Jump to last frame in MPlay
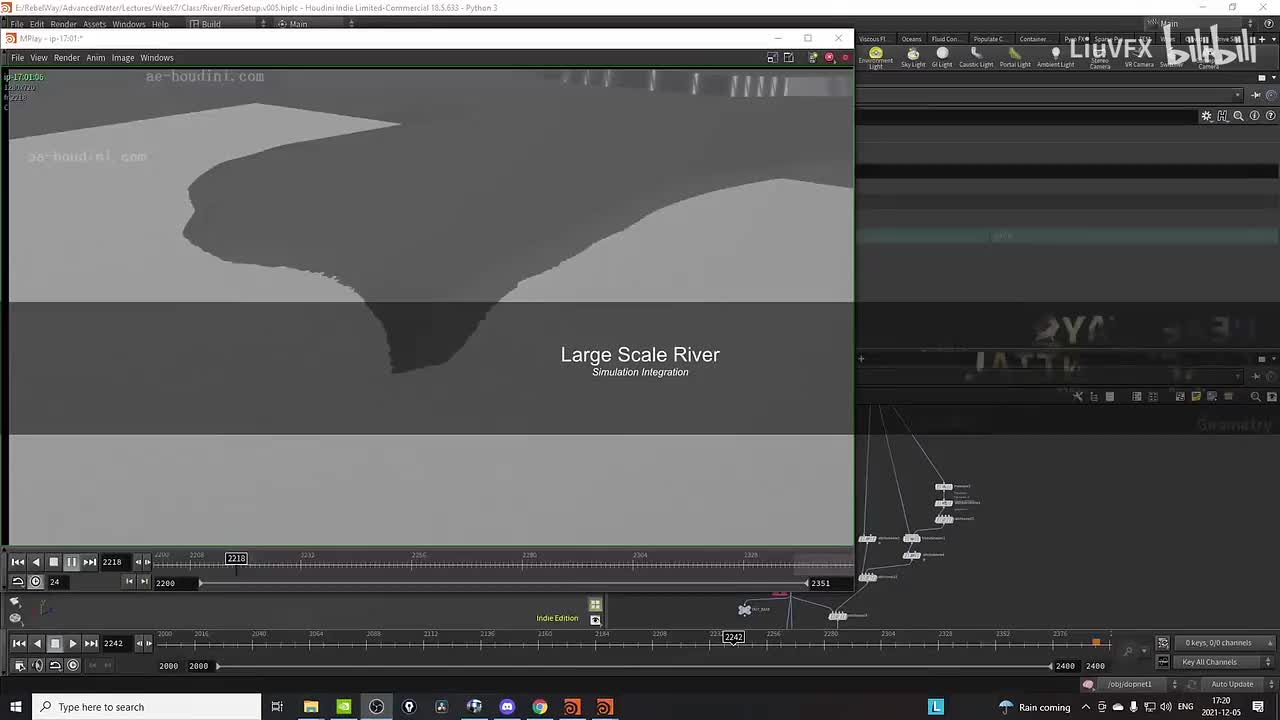Viewport: 1280px width, 720px height. click(90, 562)
